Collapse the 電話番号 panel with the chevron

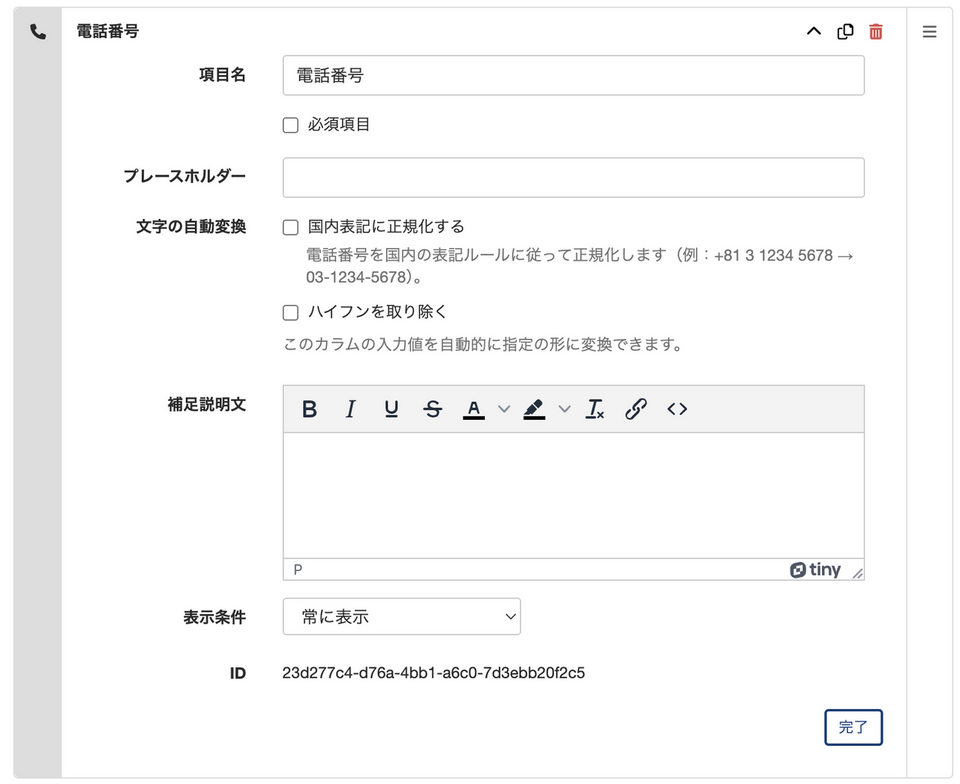[x=814, y=31]
